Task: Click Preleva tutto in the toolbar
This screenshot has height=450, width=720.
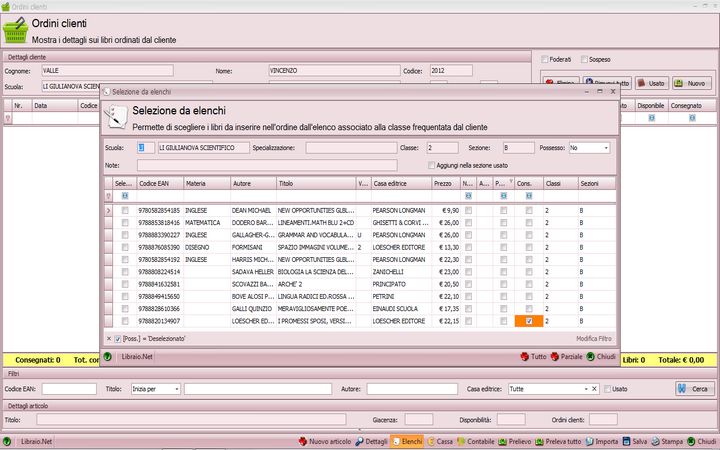Action: [557, 441]
